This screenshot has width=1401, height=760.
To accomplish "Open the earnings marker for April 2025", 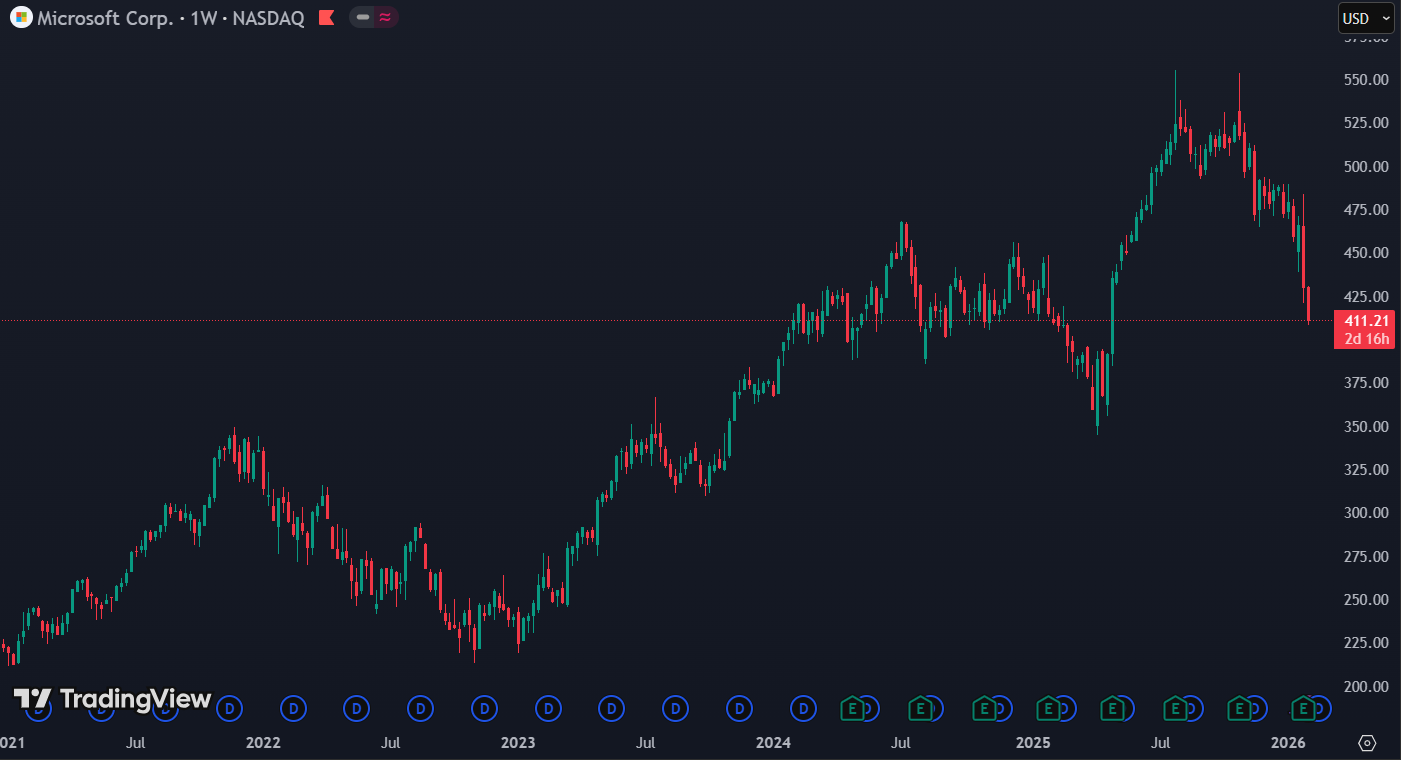I will point(1112,709).
